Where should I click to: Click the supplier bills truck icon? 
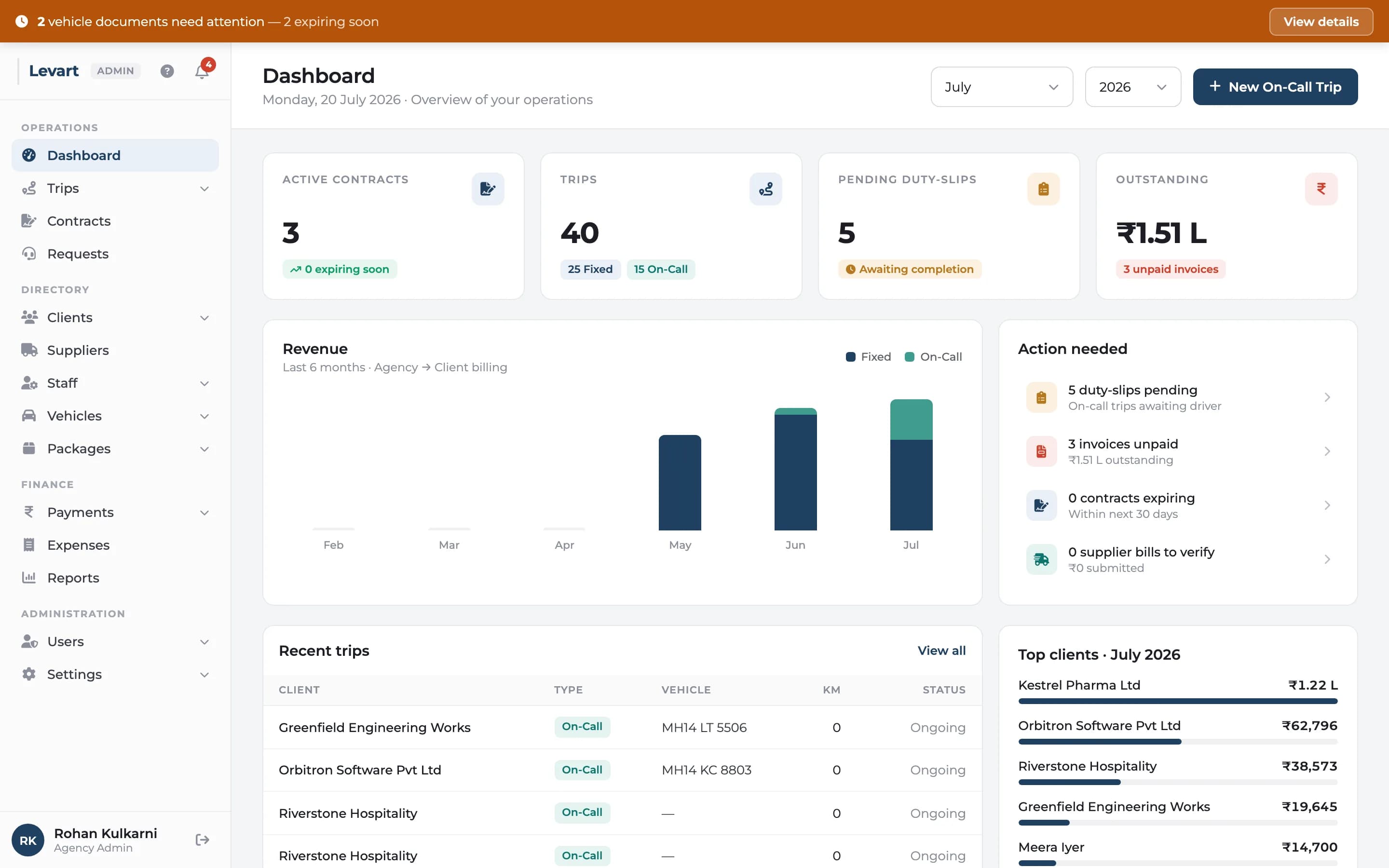tap(1041, 559)
